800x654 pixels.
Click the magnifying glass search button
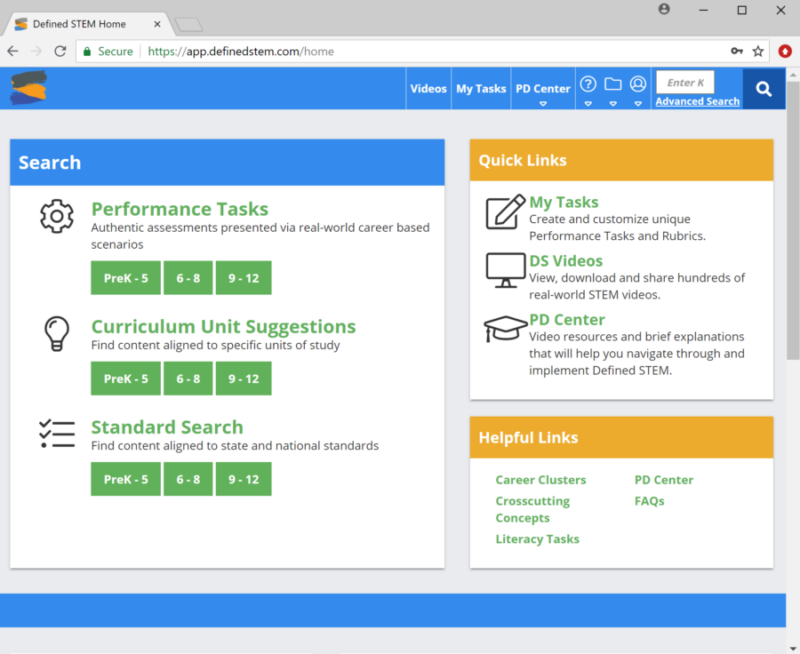[763, 88]
